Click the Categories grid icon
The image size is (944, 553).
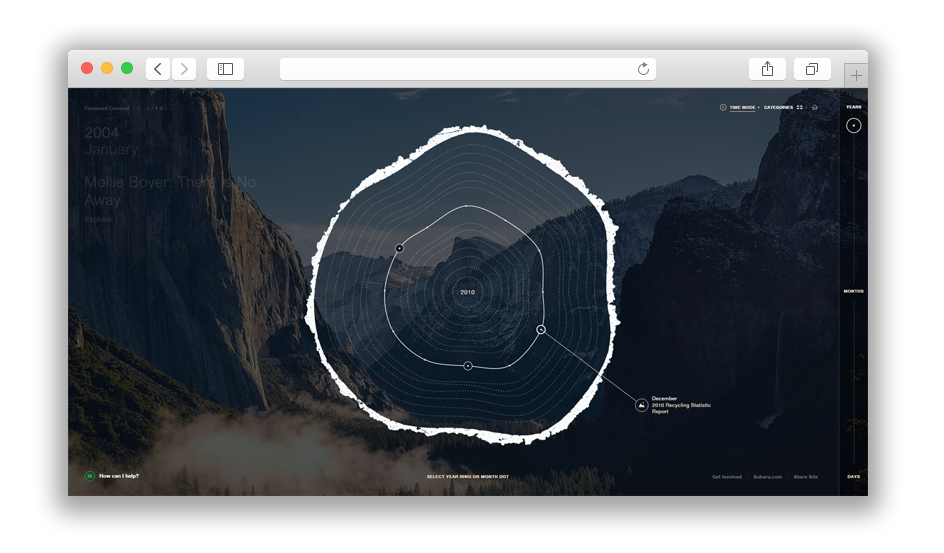[x=800, y=107]
